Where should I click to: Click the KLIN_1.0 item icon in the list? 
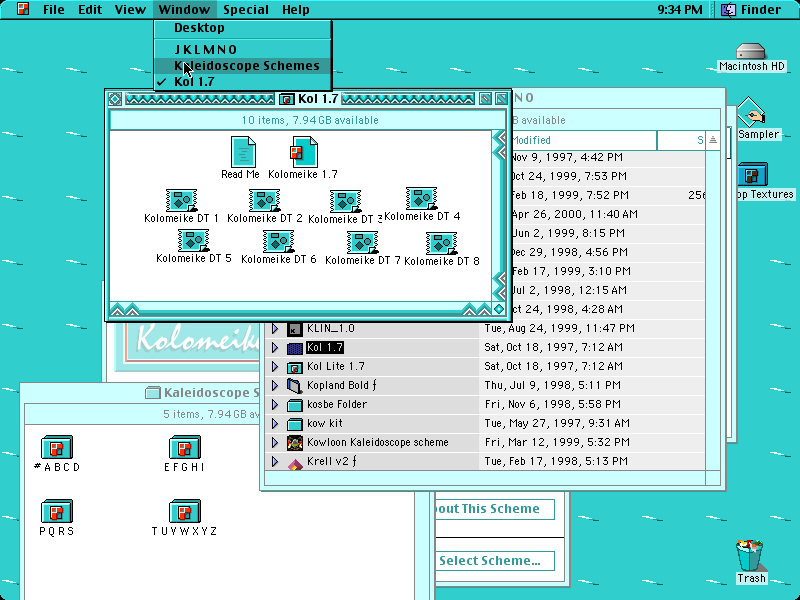pos(294,329)
